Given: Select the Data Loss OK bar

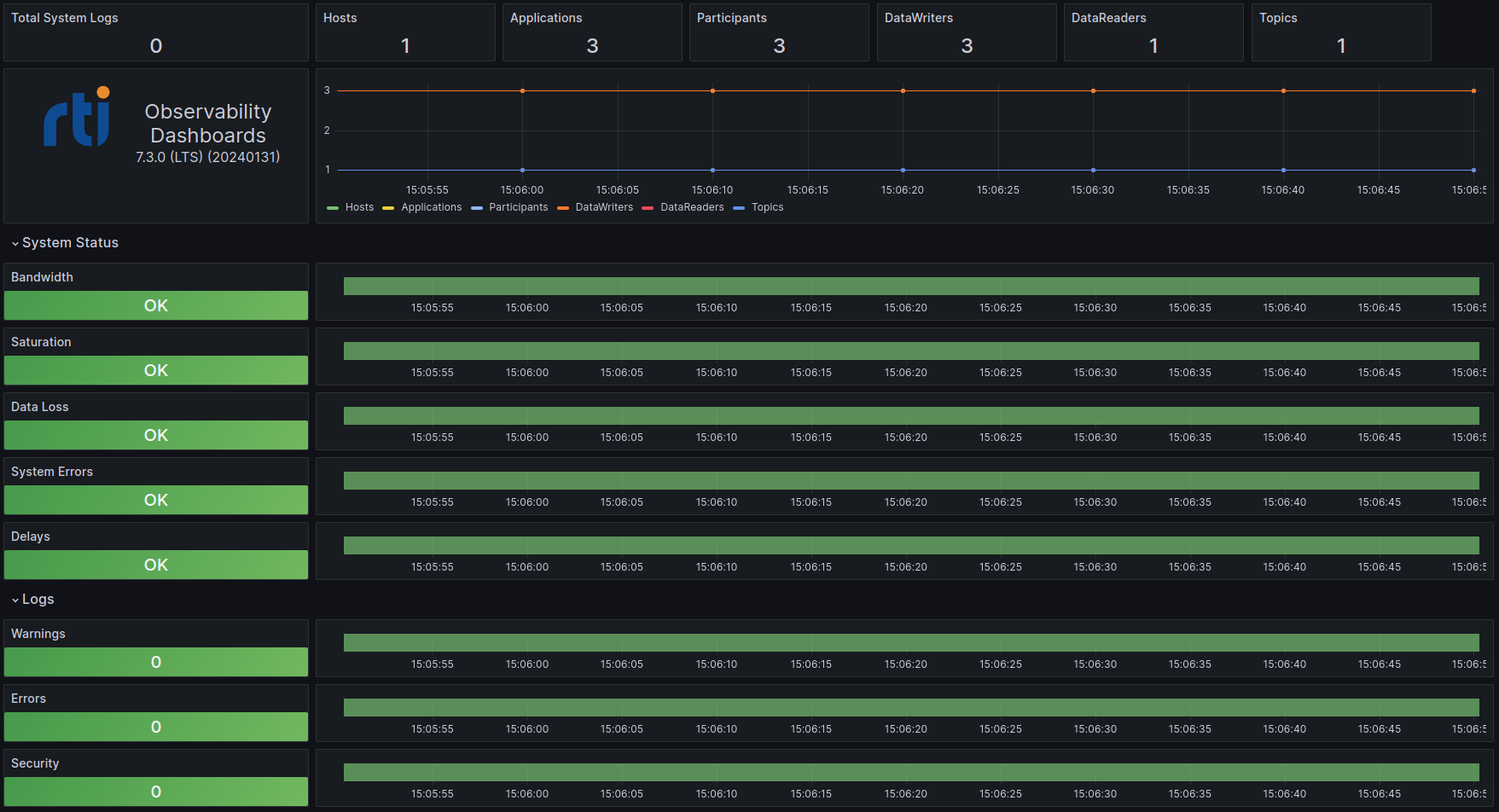Looking at the screenshot, I should point(156,435).
